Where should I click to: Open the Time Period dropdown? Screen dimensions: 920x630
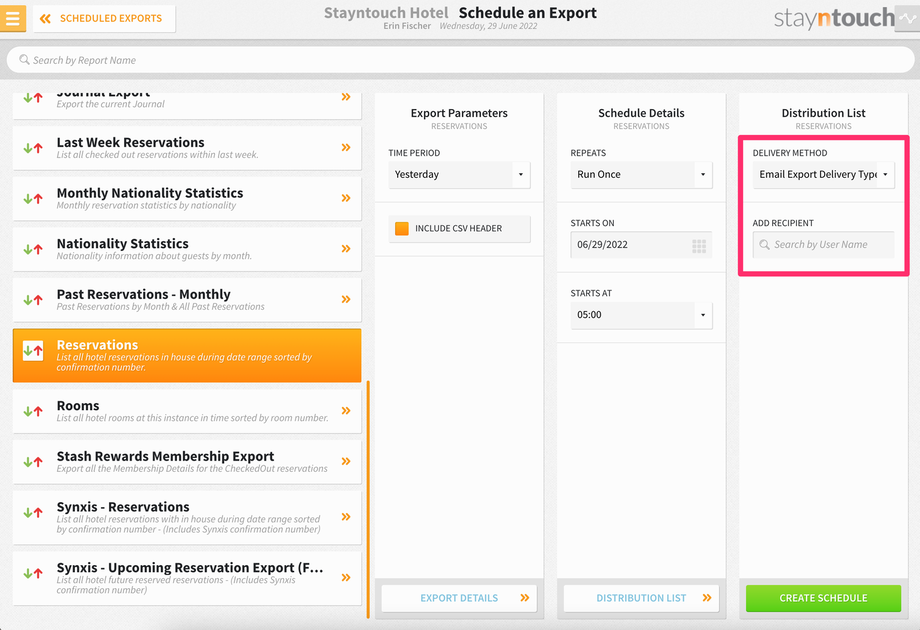tap(459, 174)
